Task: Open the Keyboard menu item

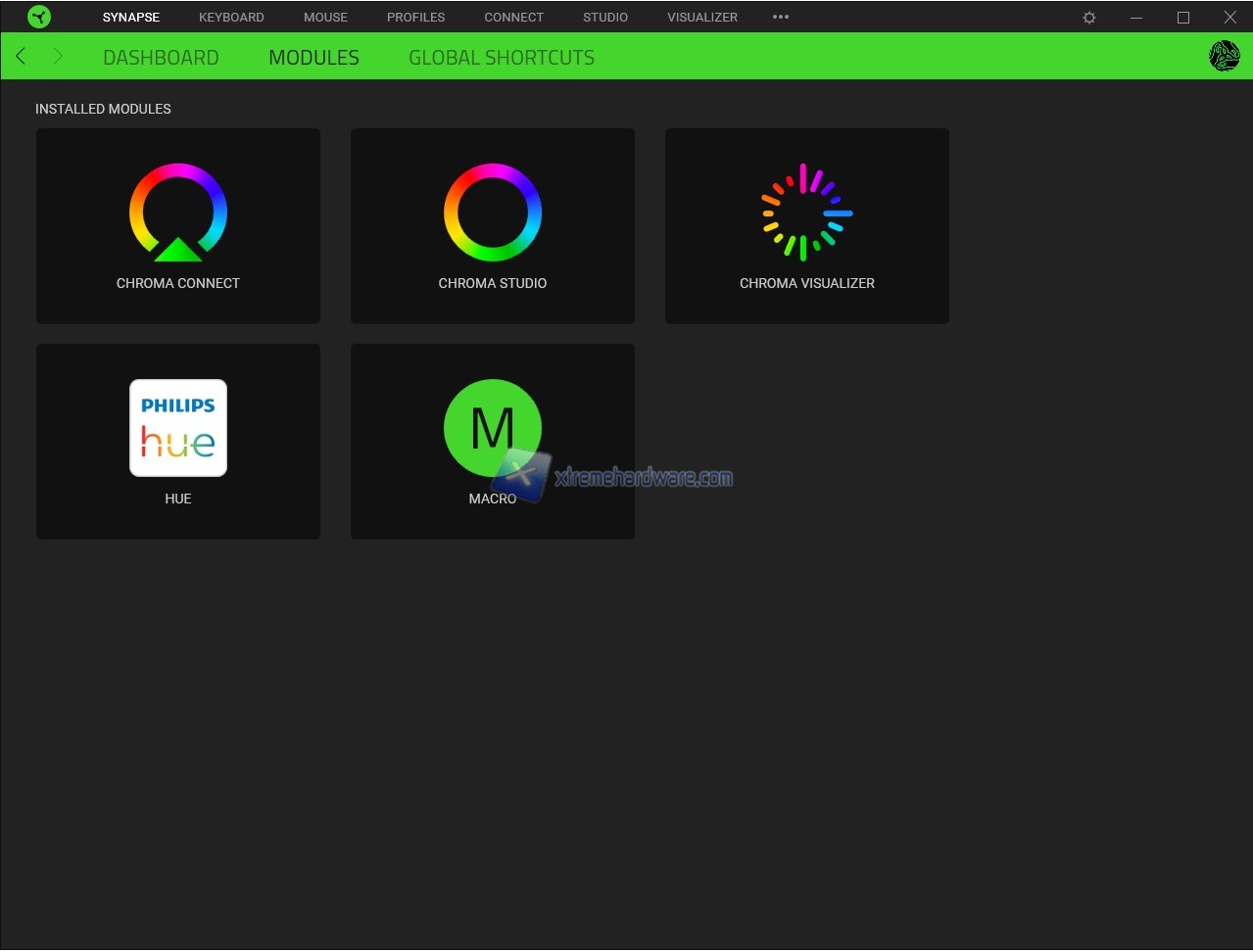Action: click(231, 18)
